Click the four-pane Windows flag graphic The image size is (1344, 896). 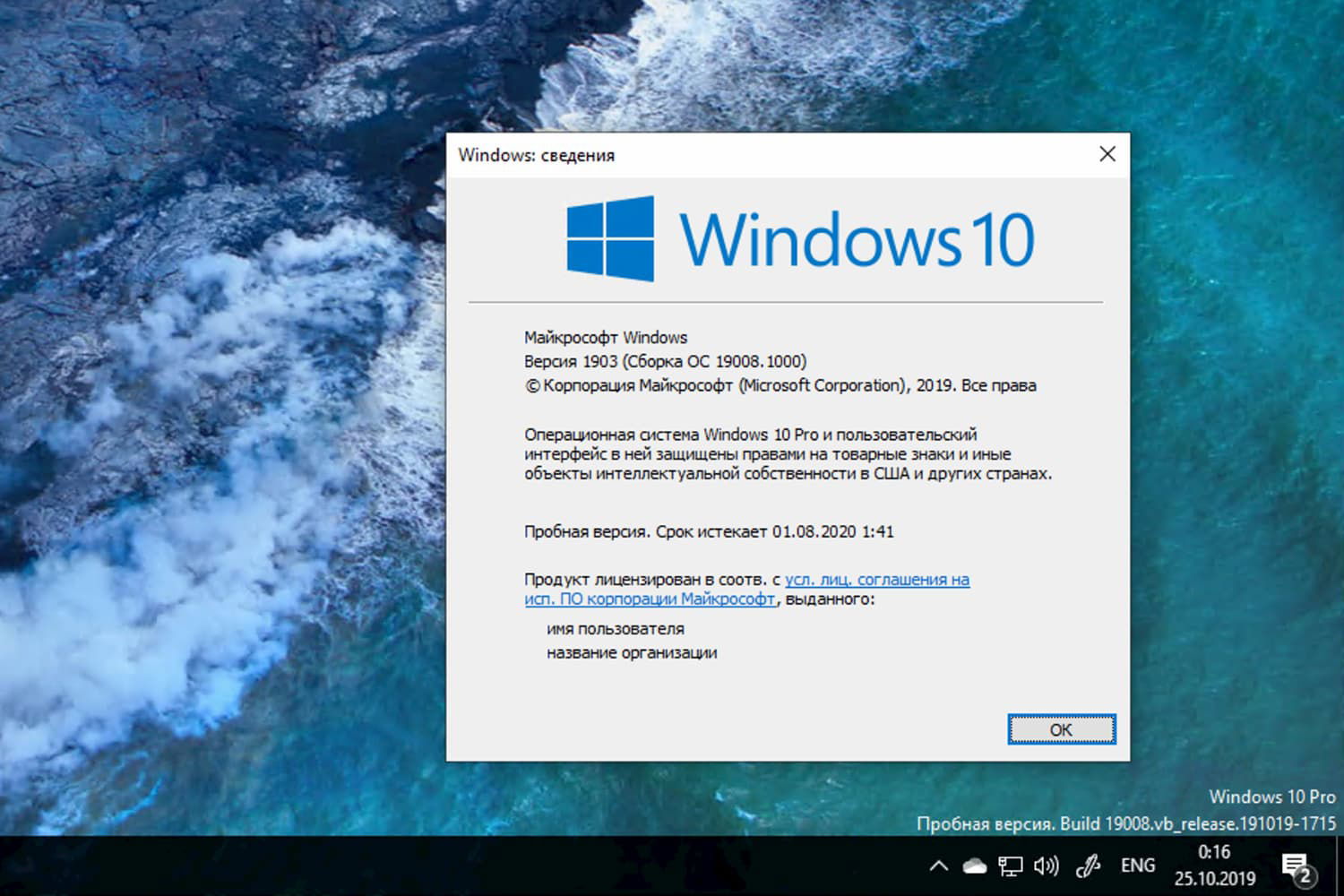click(x=610, y=237)
